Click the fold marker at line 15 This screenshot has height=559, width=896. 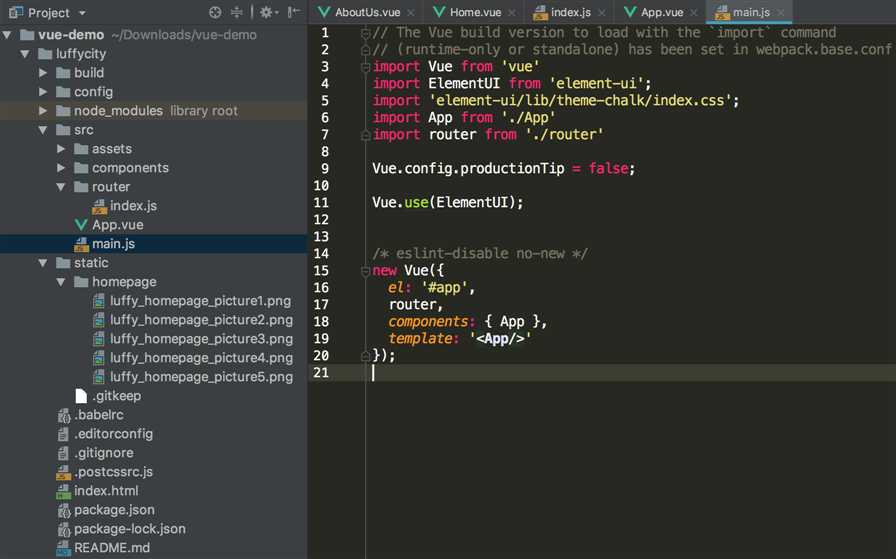point(366,272)
